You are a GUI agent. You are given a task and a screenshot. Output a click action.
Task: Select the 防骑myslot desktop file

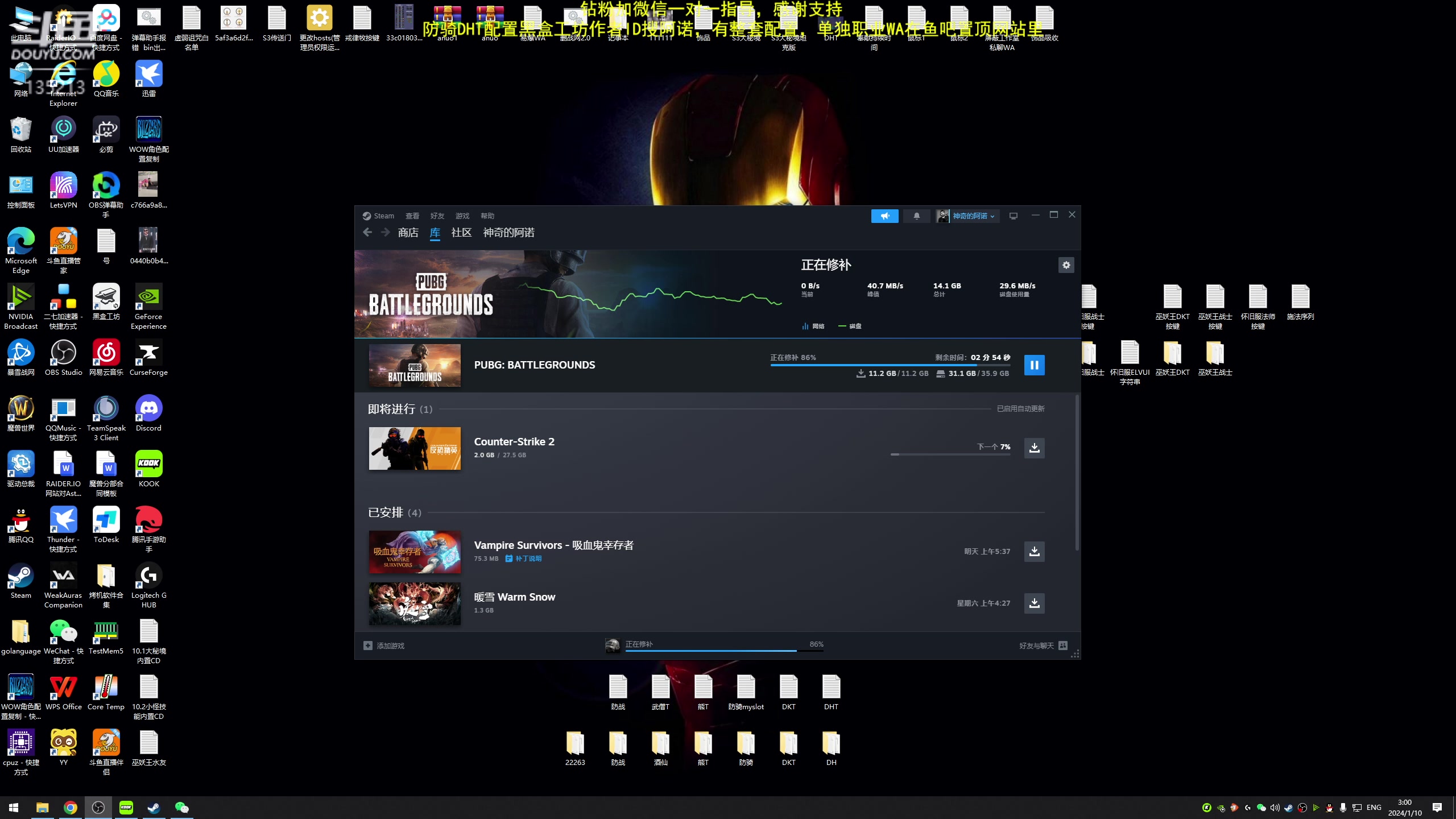(746, 692)
